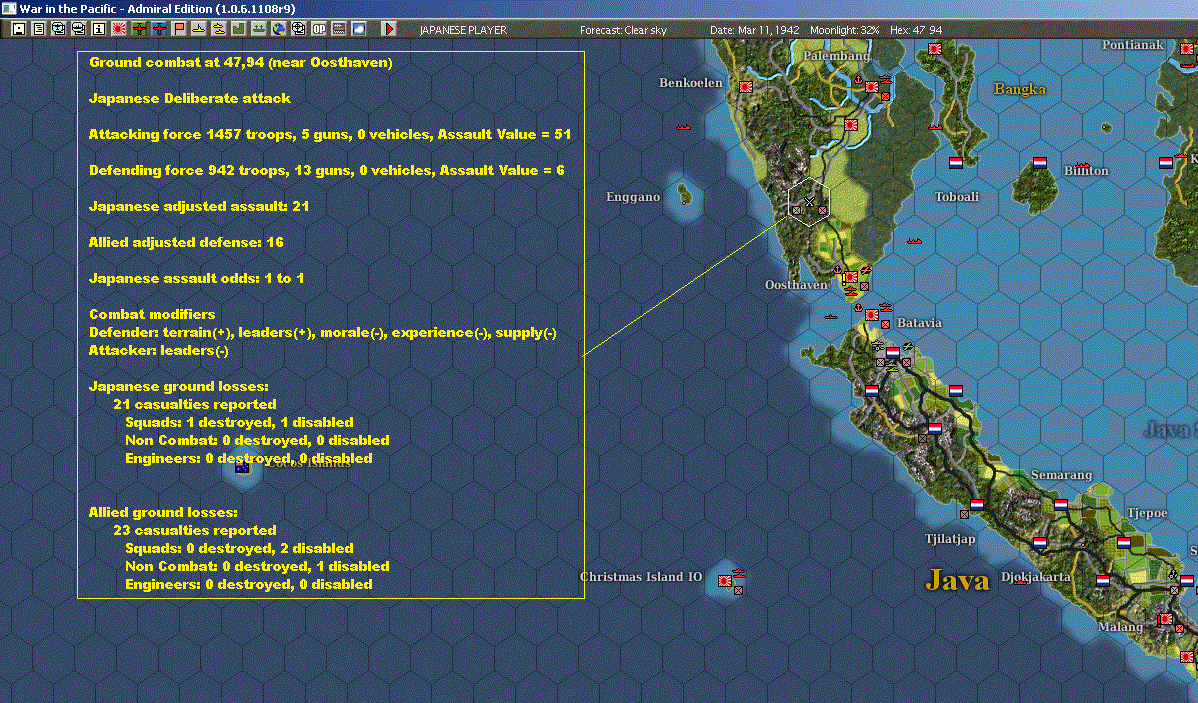Click the "Forecast: Clear sky" status text
The image size is (1198, 703).
(x=623, y=30)
